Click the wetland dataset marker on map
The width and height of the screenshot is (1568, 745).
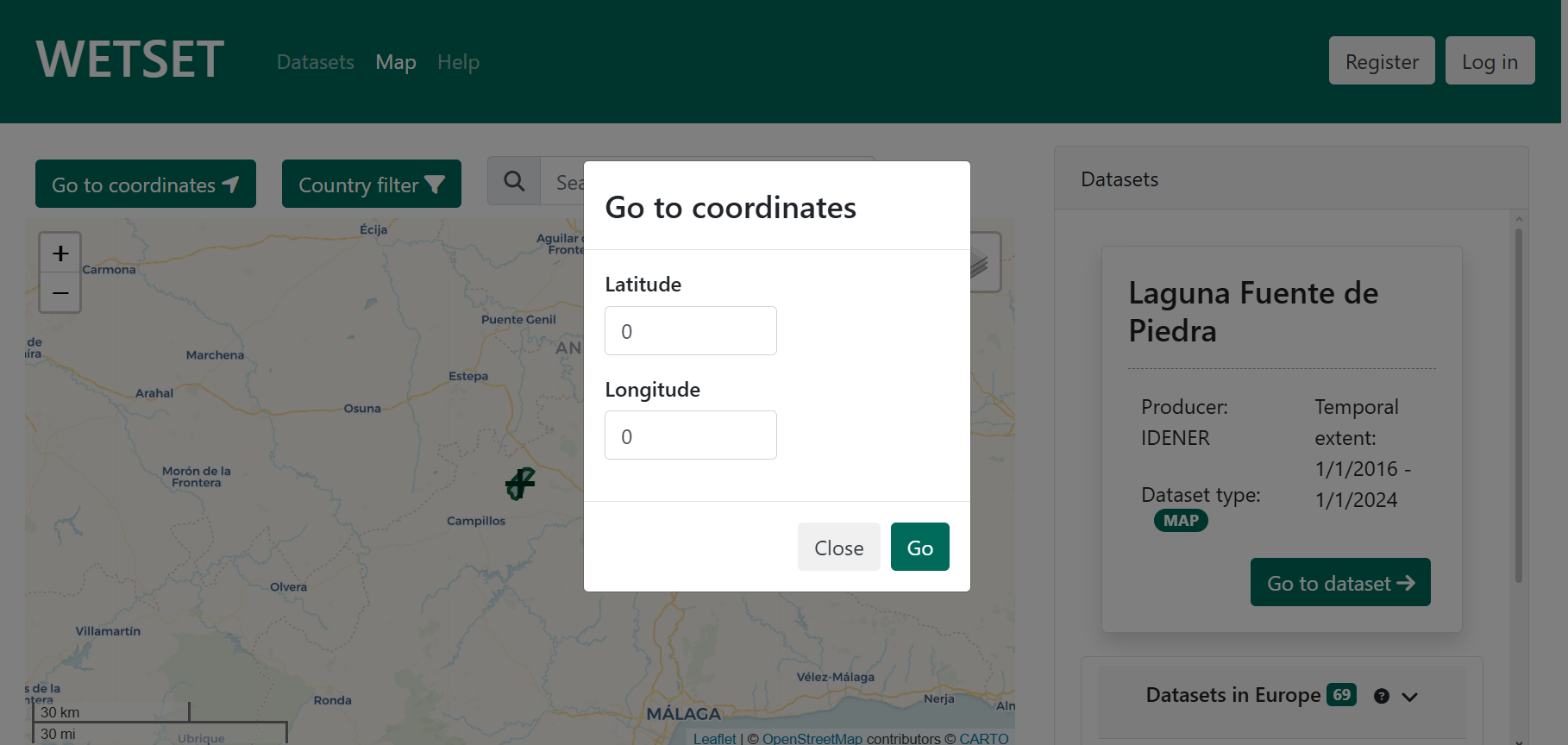[520, 484]
